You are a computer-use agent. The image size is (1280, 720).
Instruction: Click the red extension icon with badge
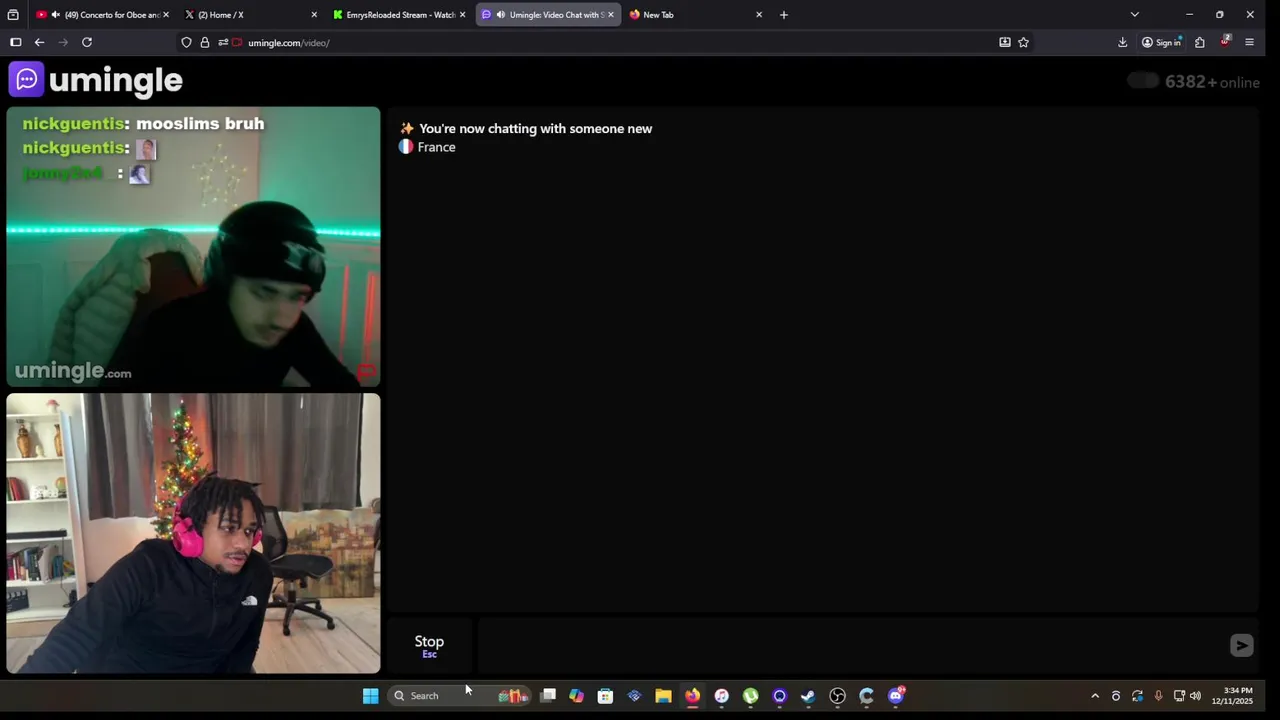(1225, 42)
